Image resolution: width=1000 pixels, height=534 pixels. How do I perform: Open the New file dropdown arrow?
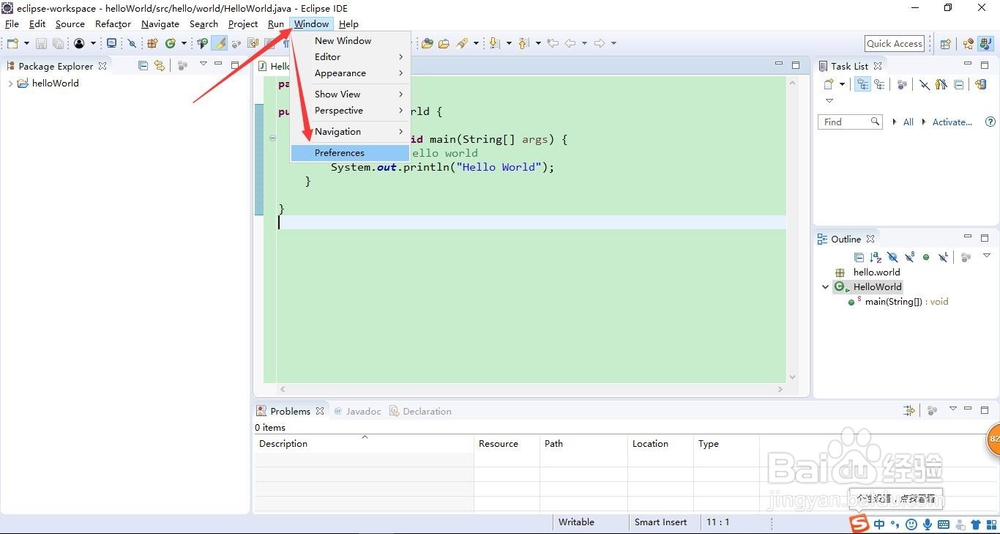(x=26, y=43)
